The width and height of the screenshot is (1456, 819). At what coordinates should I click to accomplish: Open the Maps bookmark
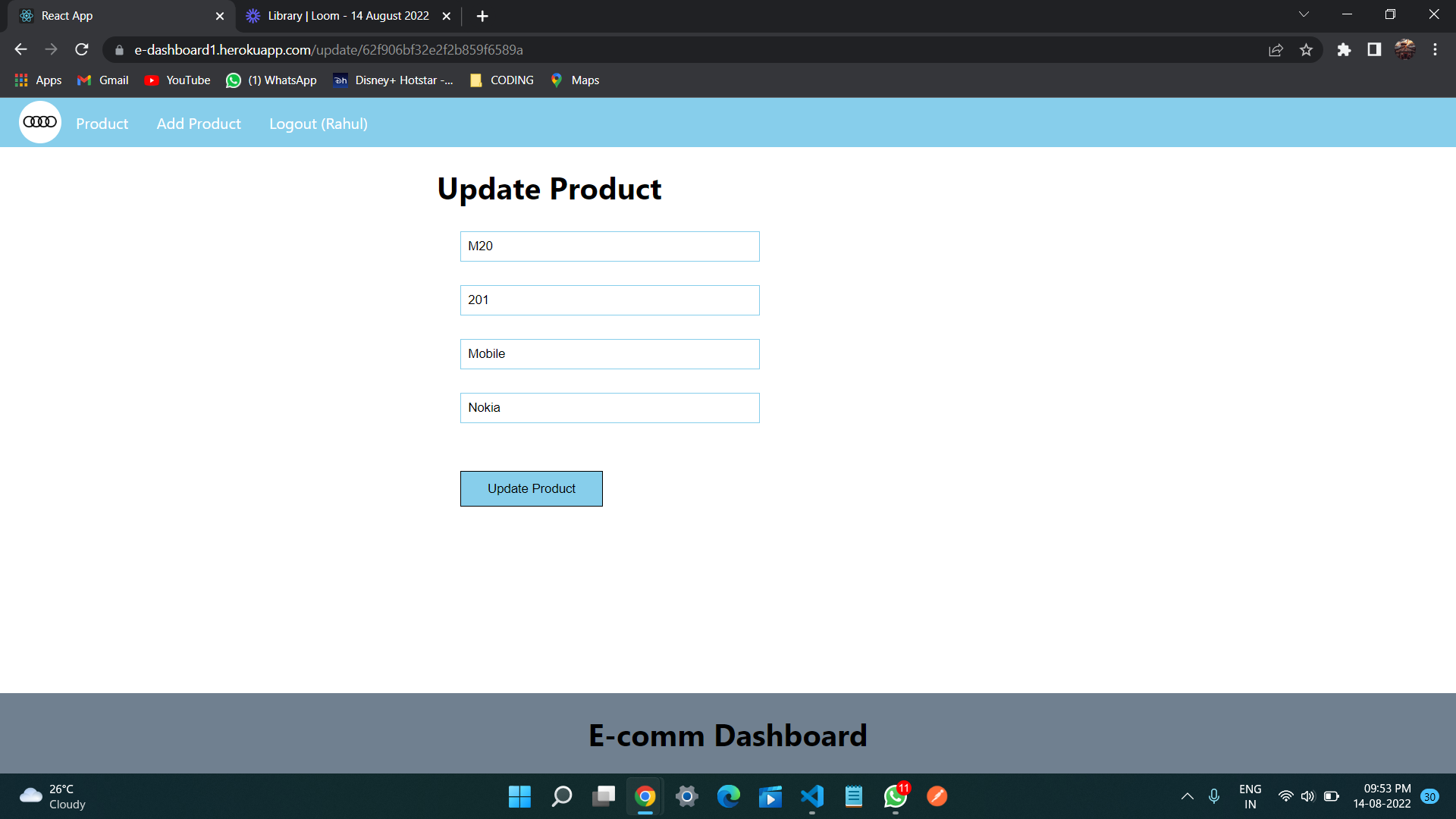coord(574,80)
